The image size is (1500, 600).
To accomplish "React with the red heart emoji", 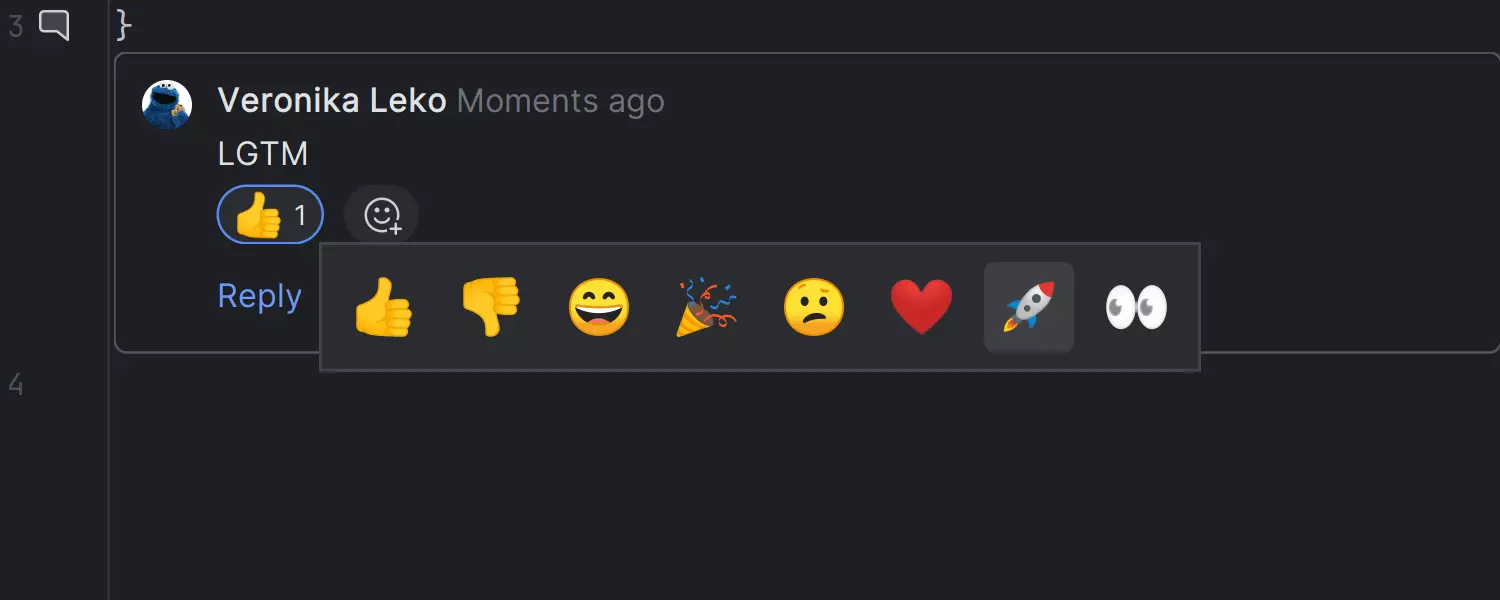I will pos(921,307).
